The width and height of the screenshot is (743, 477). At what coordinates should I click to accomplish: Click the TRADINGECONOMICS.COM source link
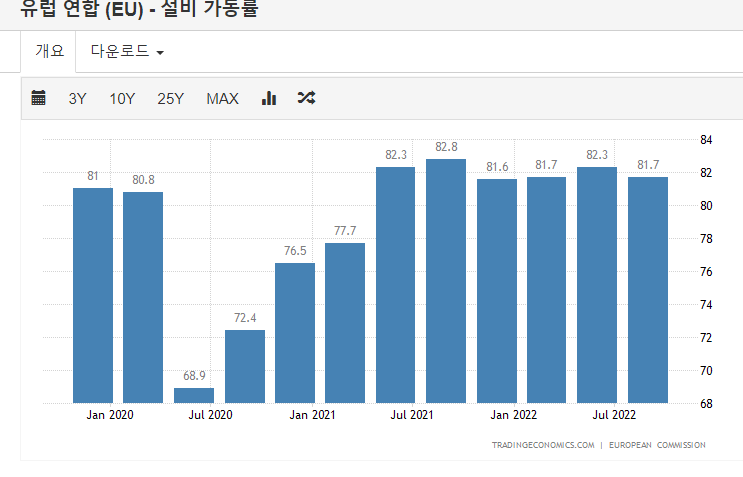[x=543, y=445]
